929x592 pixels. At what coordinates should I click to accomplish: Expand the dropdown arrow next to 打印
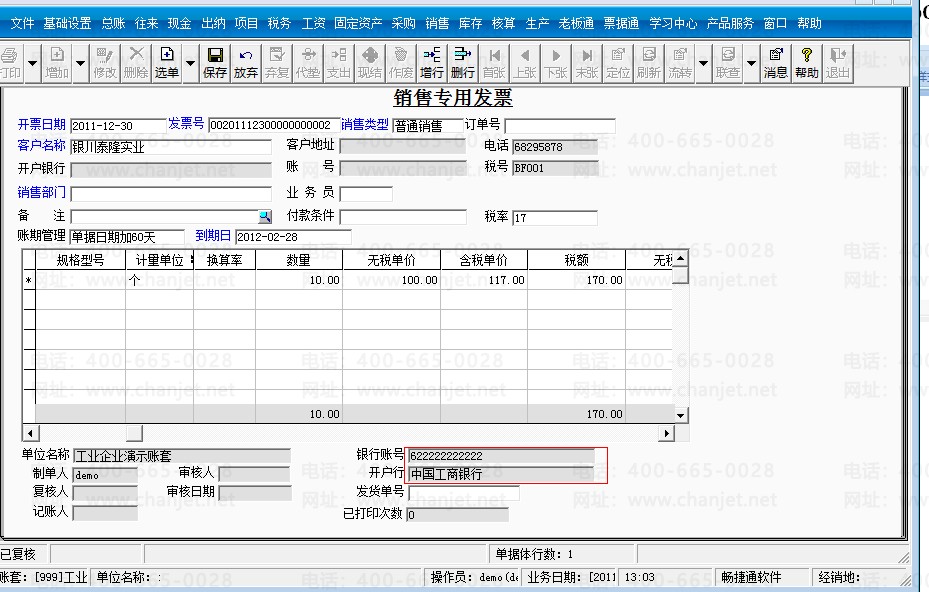pos(33,63)
